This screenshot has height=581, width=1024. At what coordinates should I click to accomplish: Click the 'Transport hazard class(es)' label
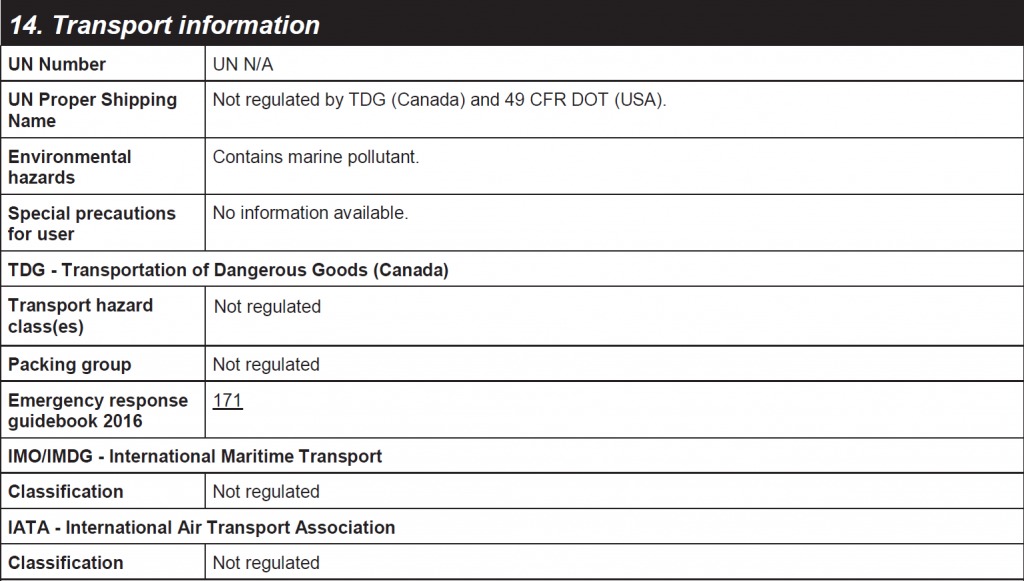coord(80,316)
